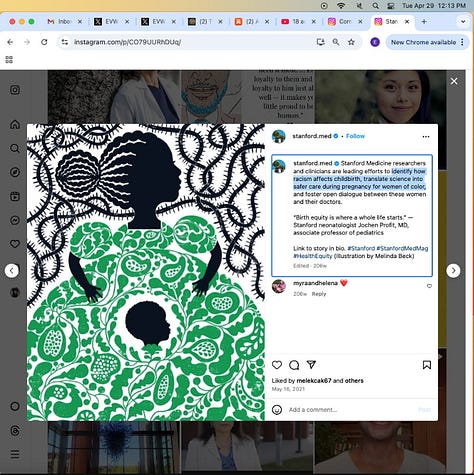474x475 pixels.
Task: Open post options three-dot menu
Action: click(x=426, y=137)
